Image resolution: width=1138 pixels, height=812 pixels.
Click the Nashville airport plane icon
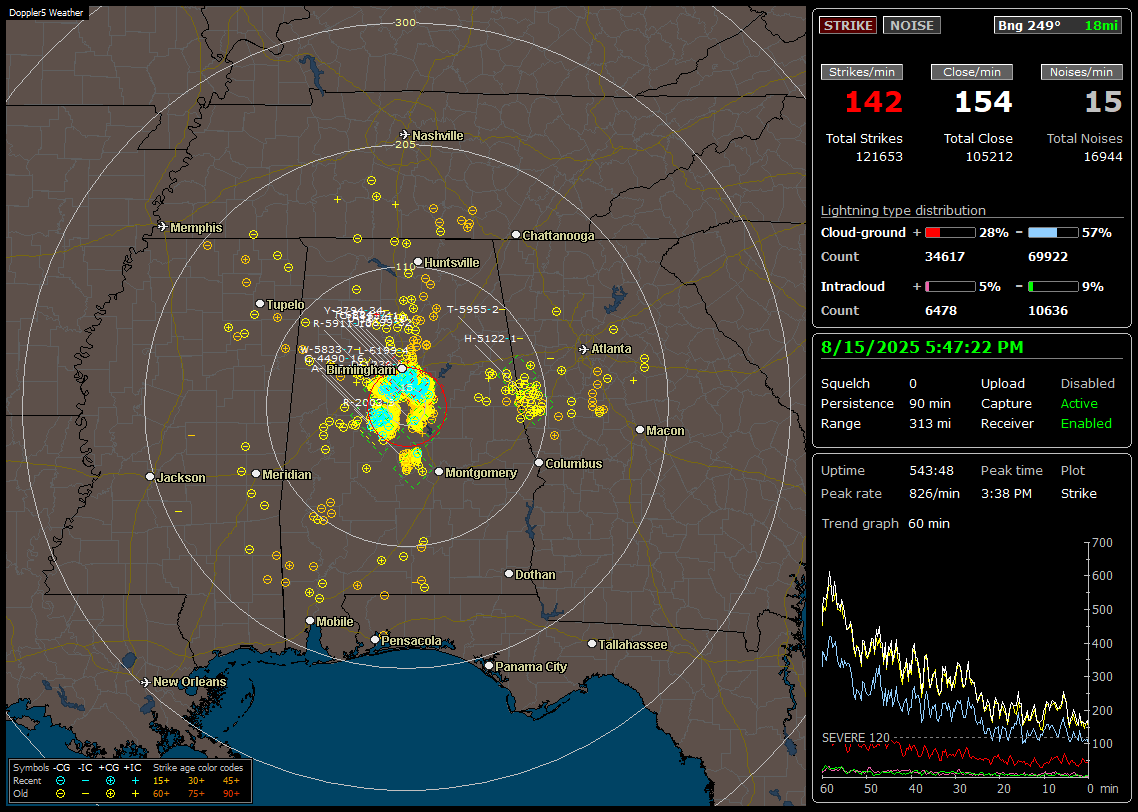(x=404, y=135)
